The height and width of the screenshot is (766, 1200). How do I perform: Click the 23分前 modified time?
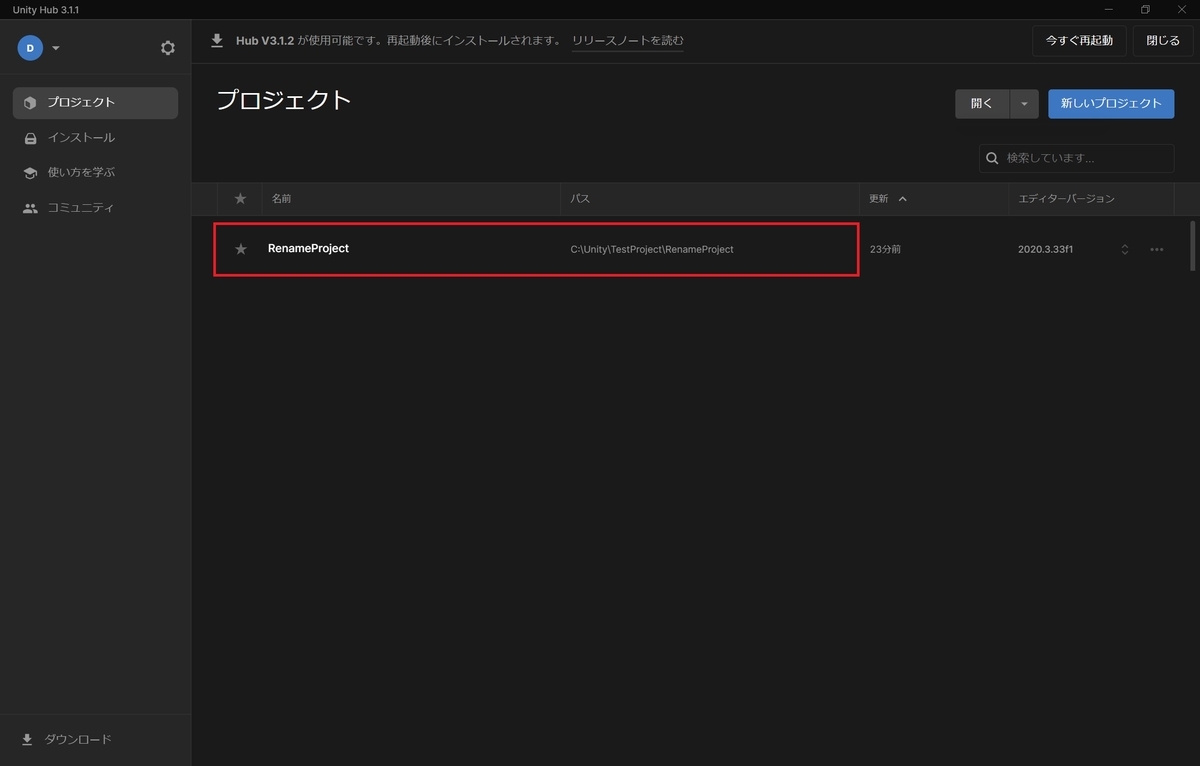coord(885,249)
